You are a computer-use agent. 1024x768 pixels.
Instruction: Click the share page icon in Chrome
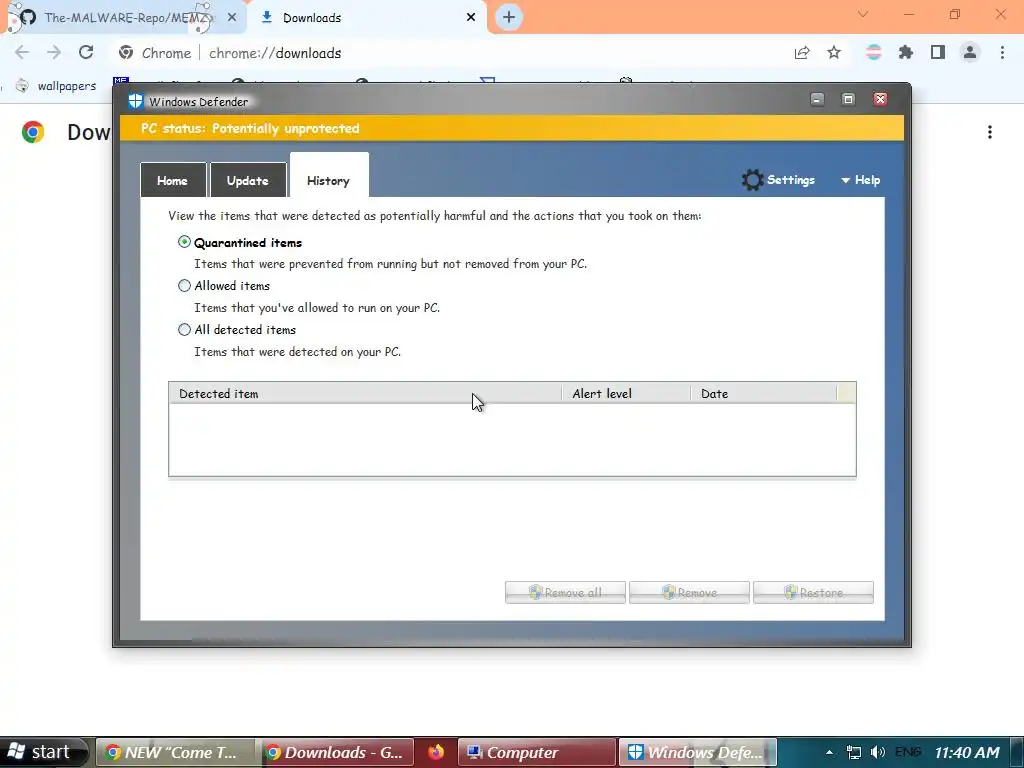pyautogui.click(x=802, y=52)
